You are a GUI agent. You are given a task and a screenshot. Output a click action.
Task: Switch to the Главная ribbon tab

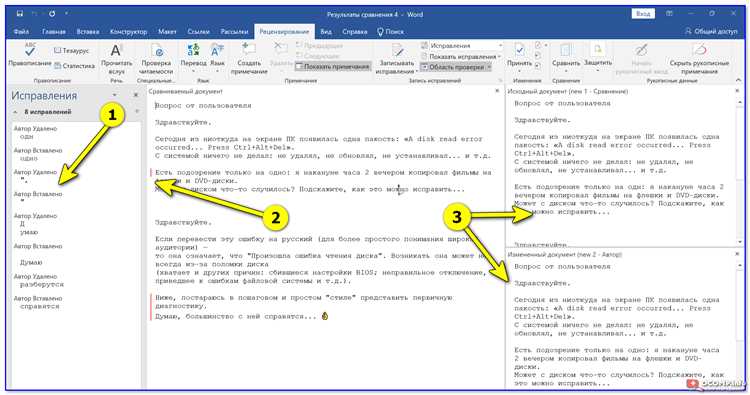(54, 32)
